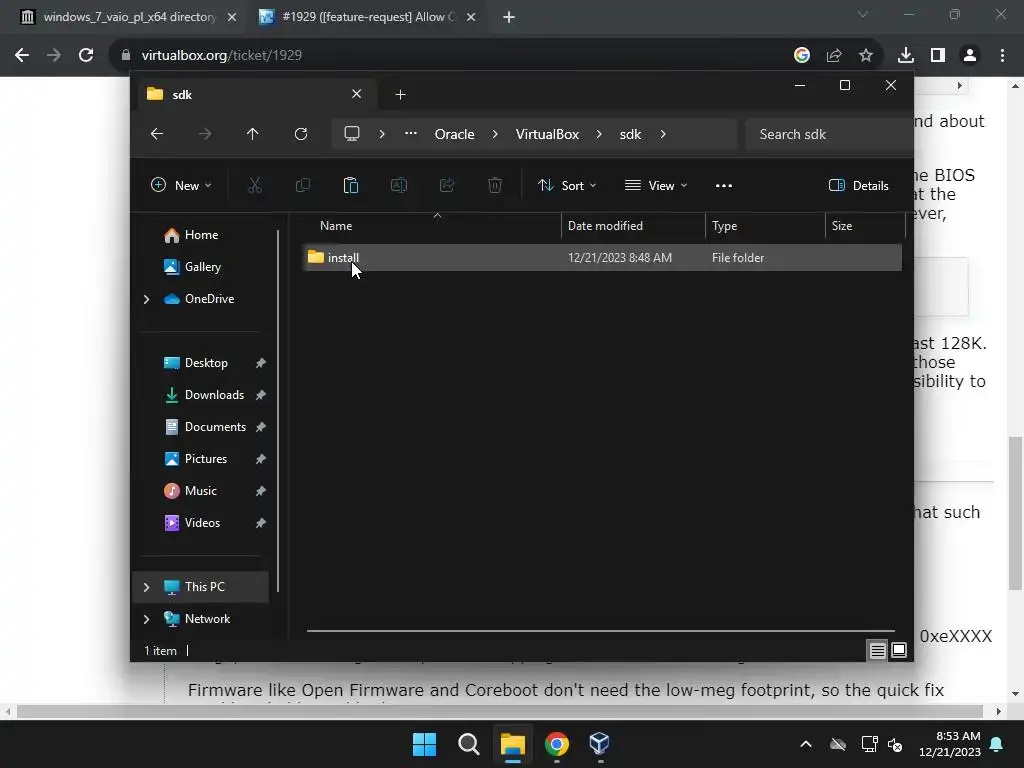Open the View dropdown menu
1024x768 pixels.
point(656,185)
